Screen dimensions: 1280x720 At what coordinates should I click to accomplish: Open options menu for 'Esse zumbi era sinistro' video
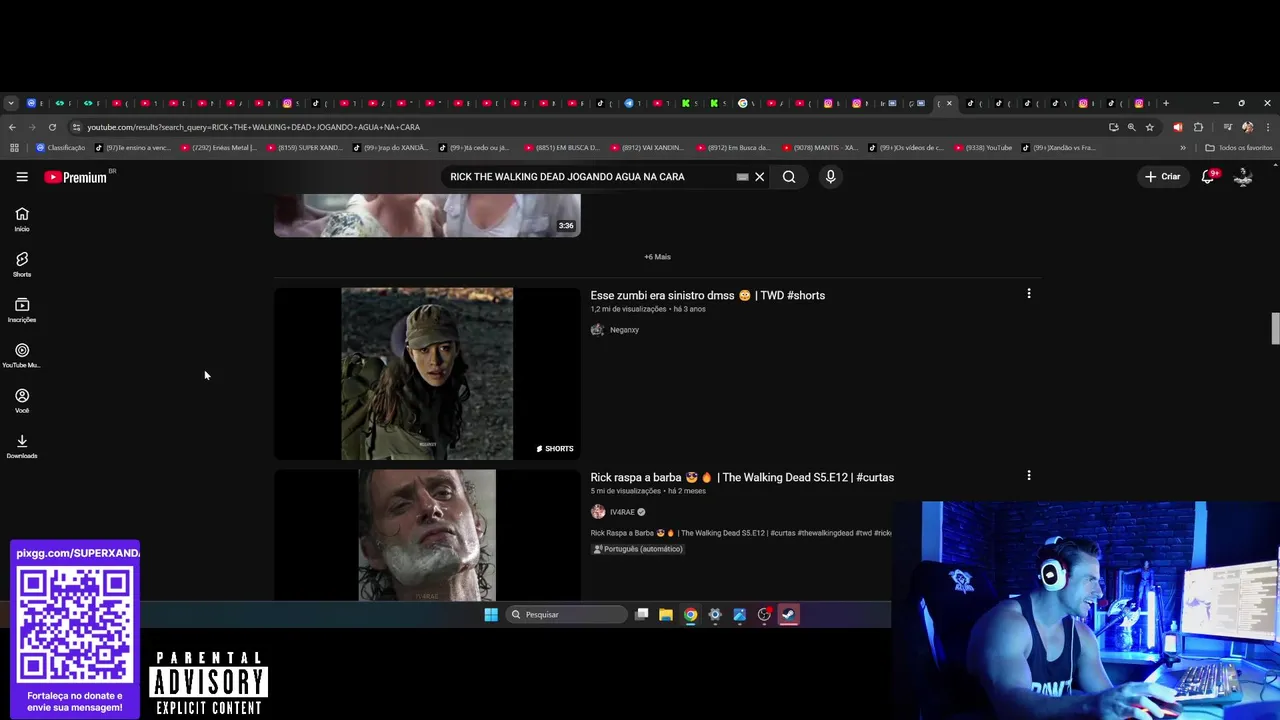coord(1028,294)
